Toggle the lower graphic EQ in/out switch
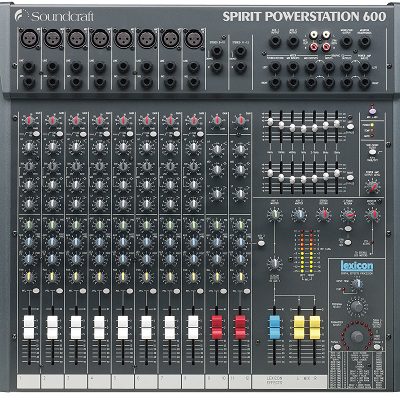Screen dimensions: 400x400 350,178
